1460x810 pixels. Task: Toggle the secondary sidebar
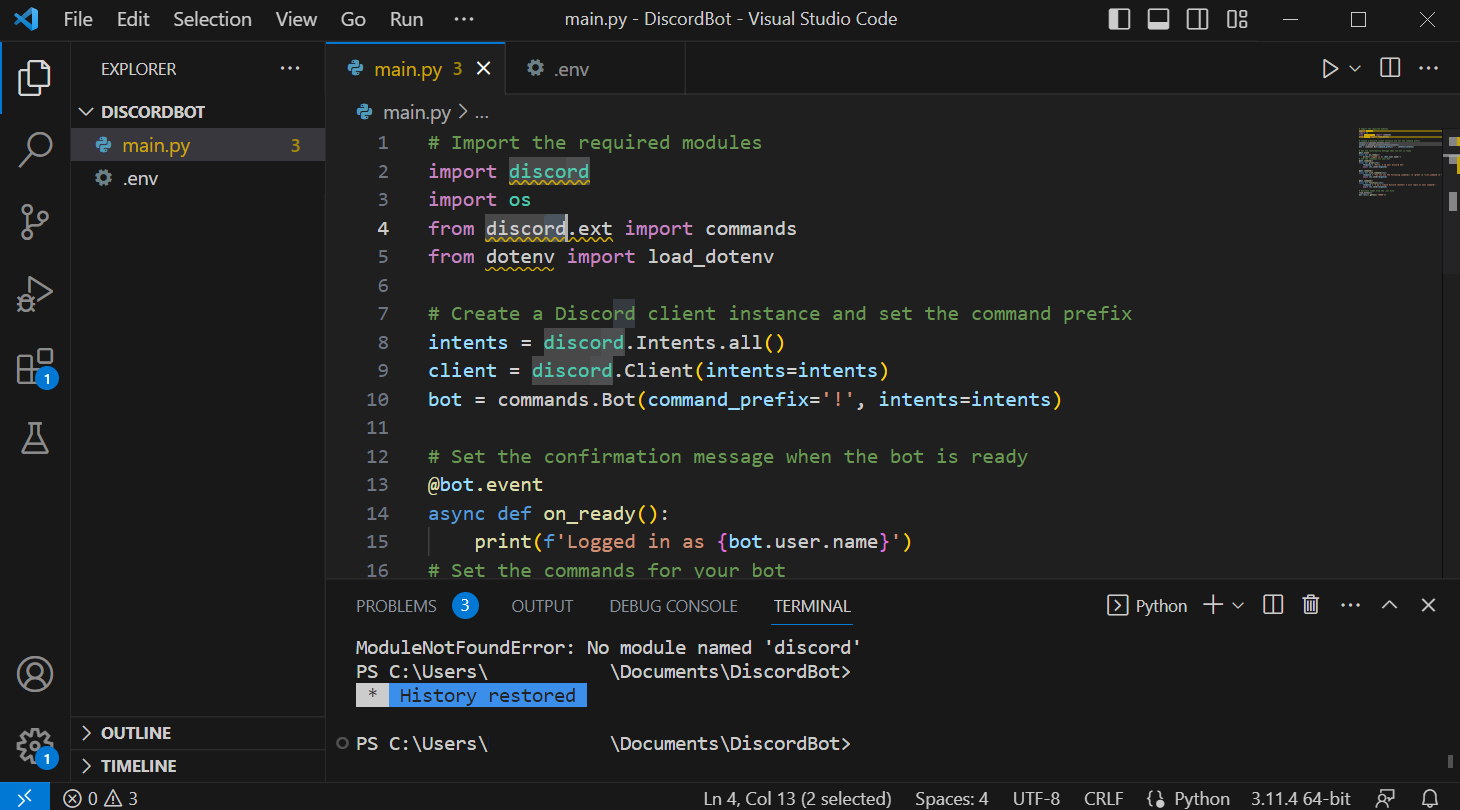[x=1197, y=19]
